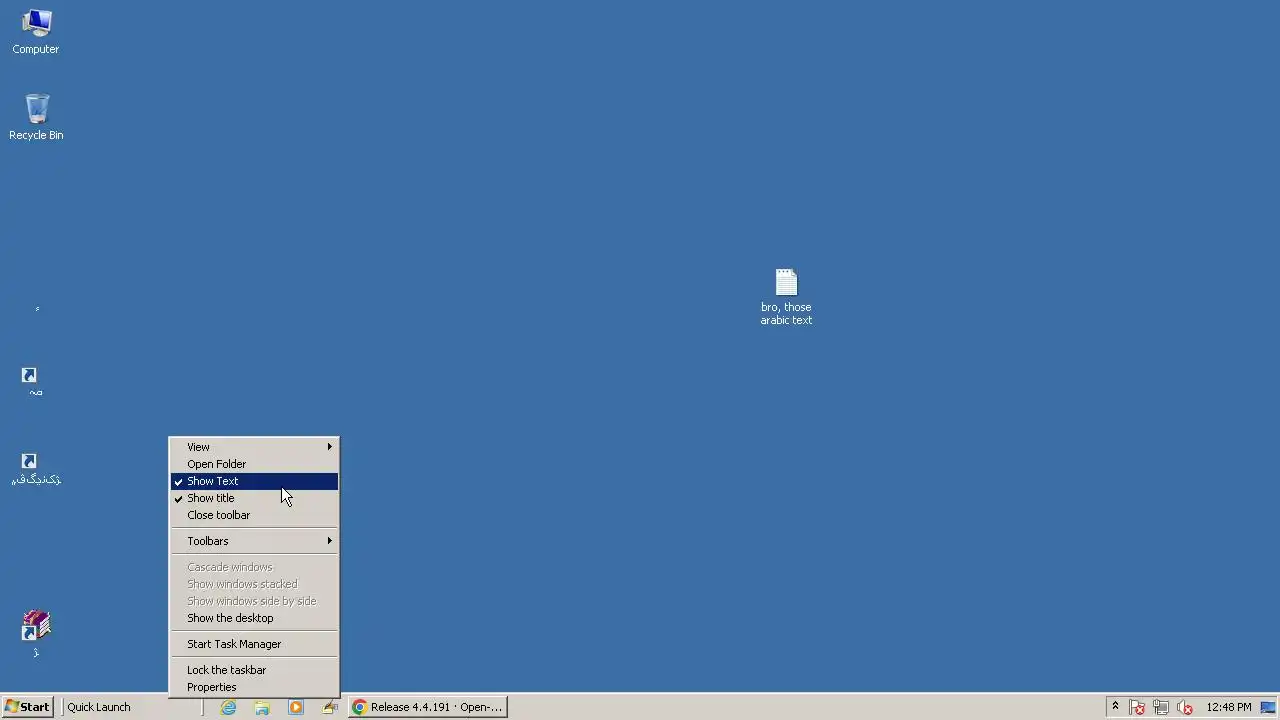This screenshot has height=720, width=1280.
Task: Click the pencil-and-paper Quick Launch icon
Action: tap(329, 707)
